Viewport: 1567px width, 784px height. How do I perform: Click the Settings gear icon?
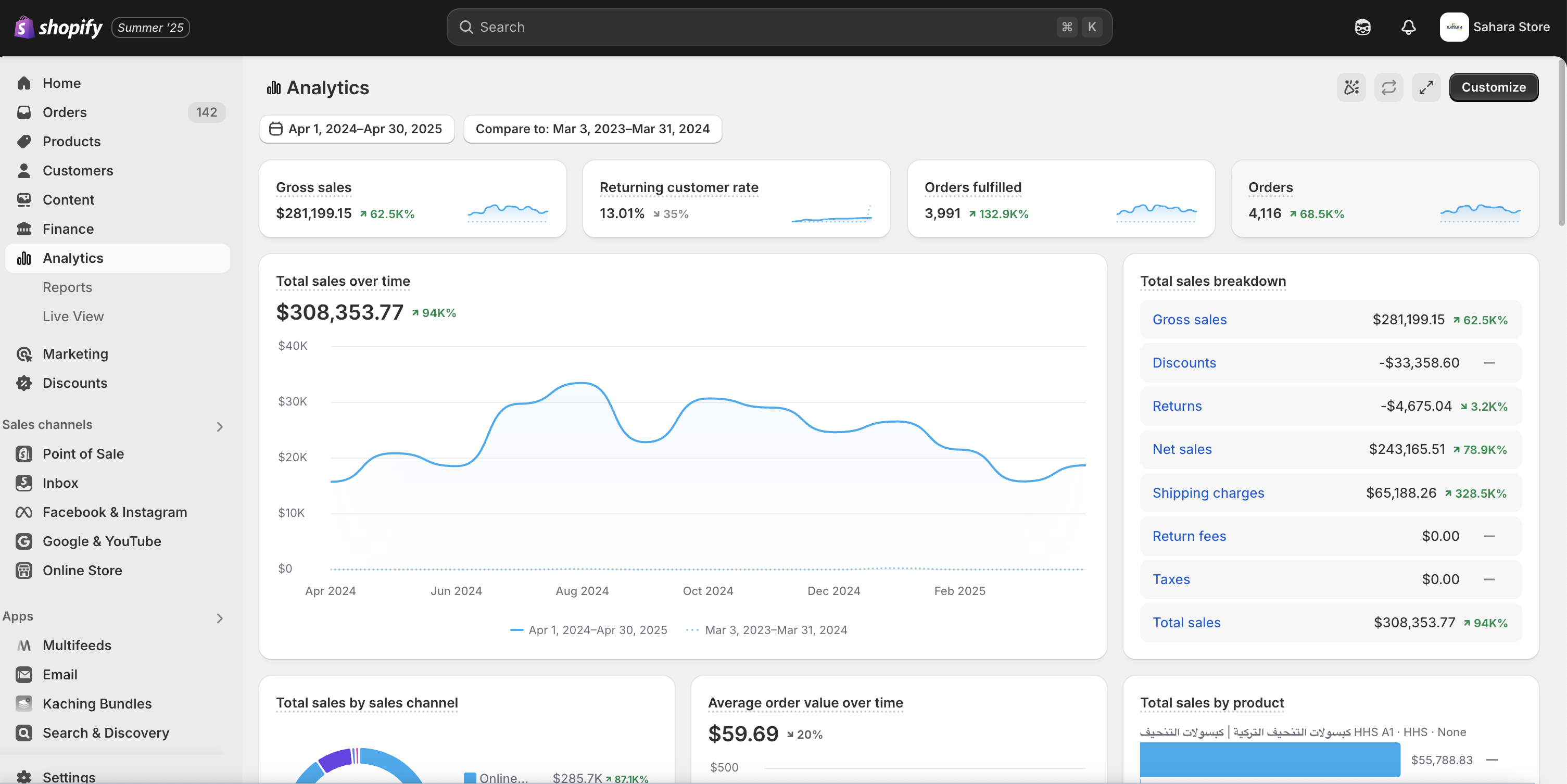pos(24,777)
